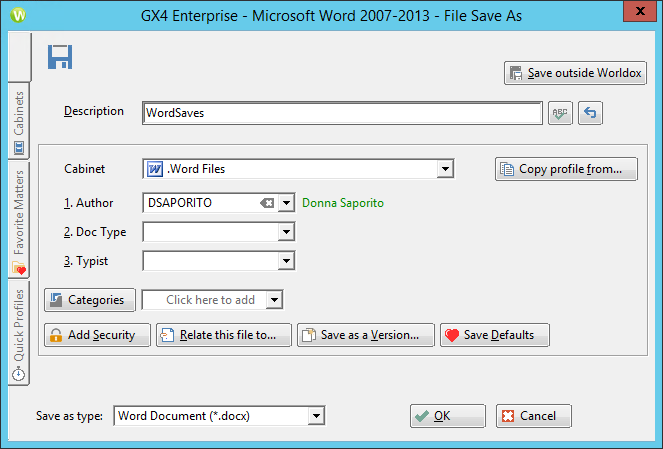Image resolution: width=663 pixels, height=449 pixels.
Task: Confirm with the OK button
Action: point(447,416)
